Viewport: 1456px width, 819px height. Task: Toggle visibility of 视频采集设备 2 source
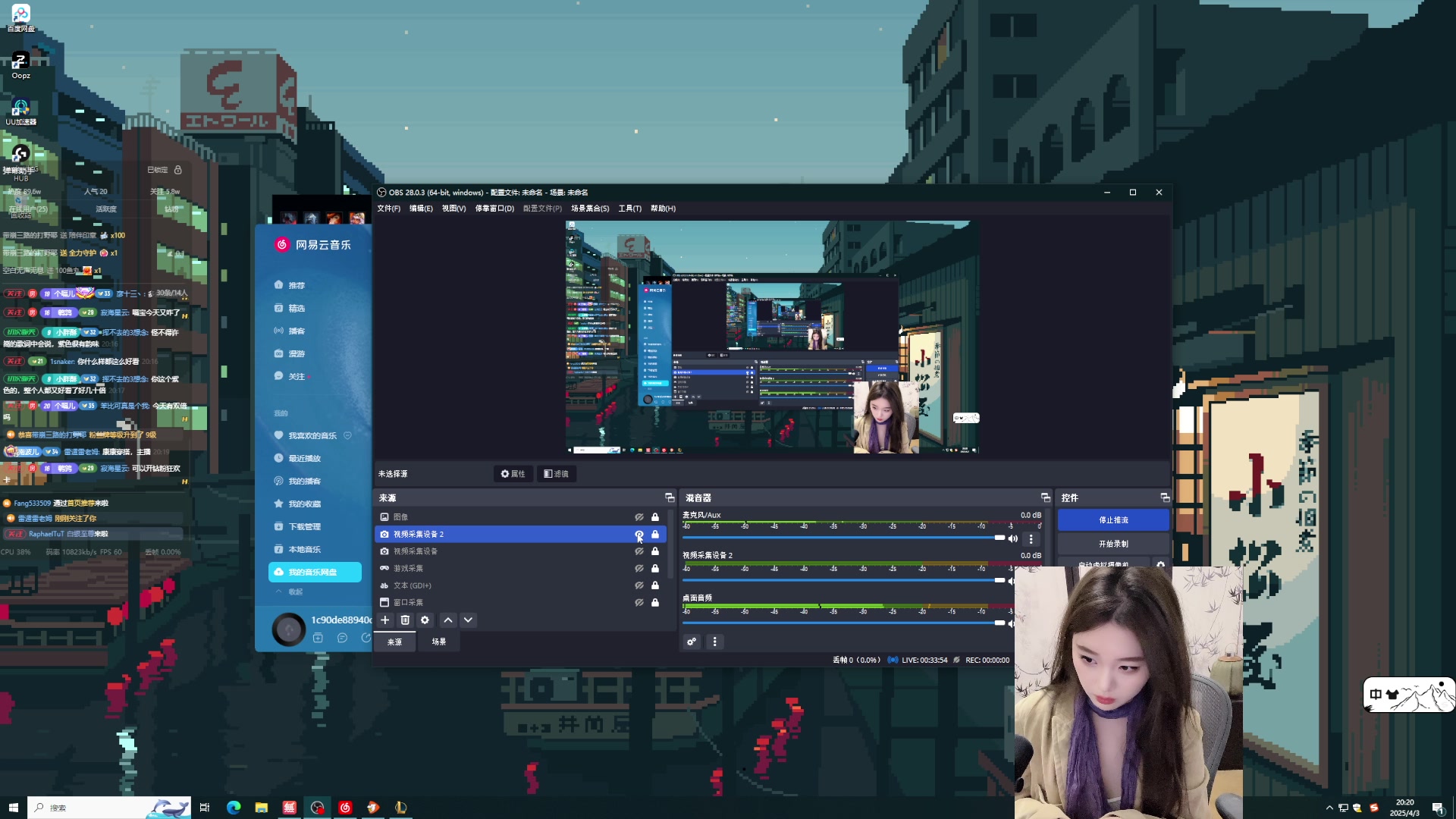tap(639, 535)
